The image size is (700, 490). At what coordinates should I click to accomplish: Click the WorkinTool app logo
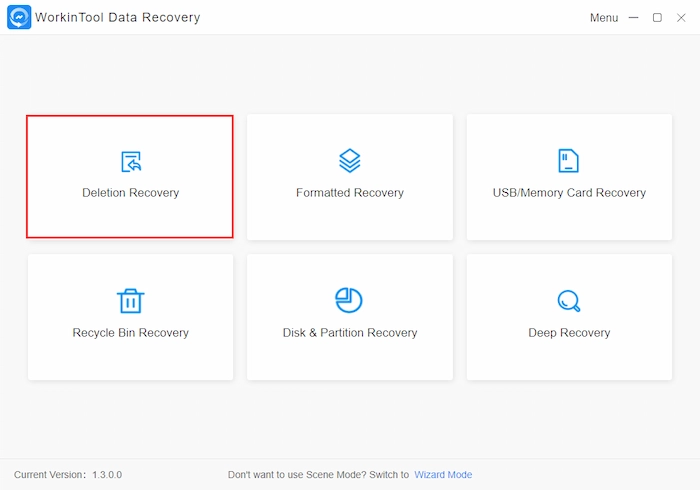pyautogui.click(x=19, y=17)
